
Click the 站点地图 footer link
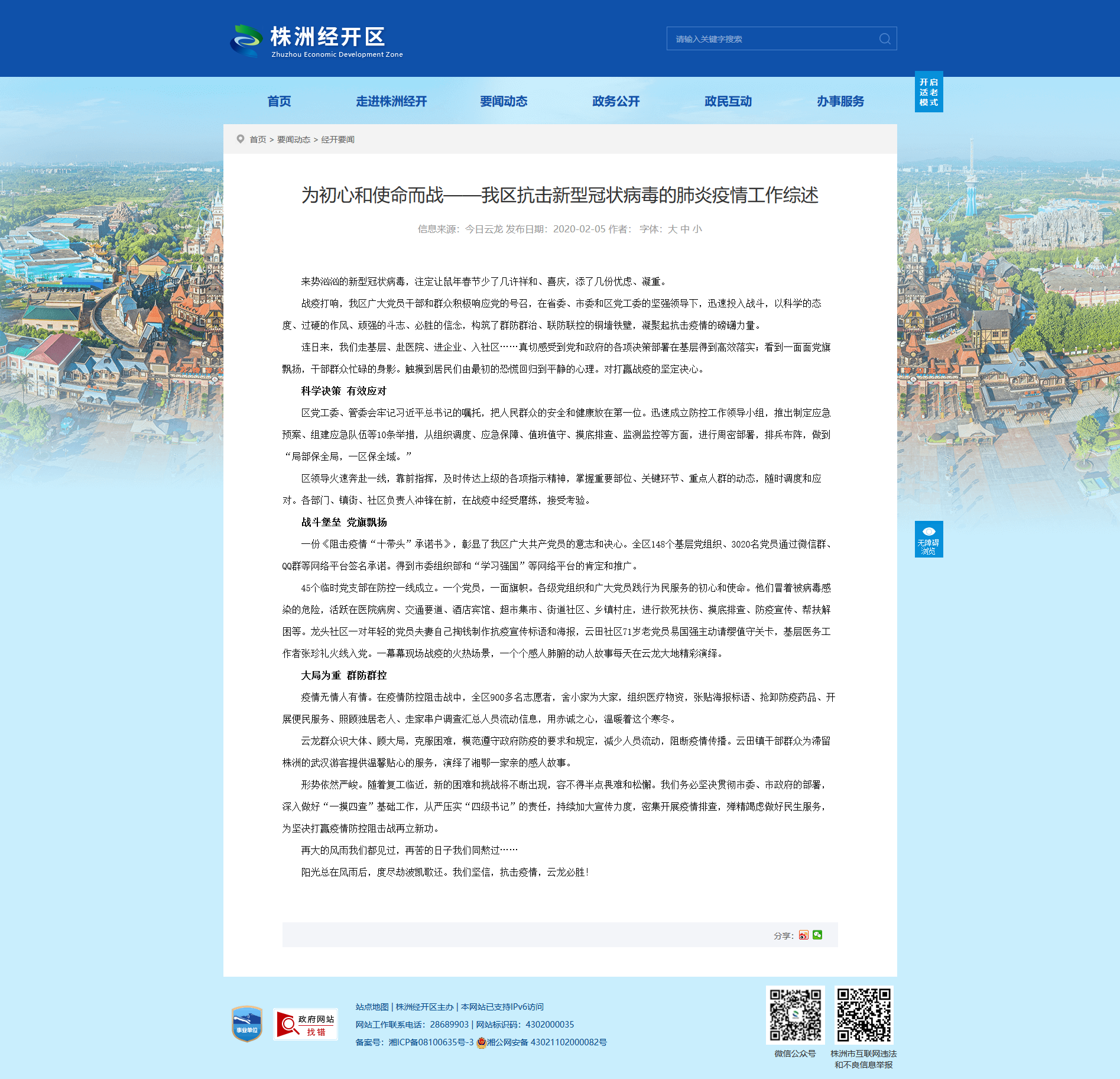coord(372,1007)
